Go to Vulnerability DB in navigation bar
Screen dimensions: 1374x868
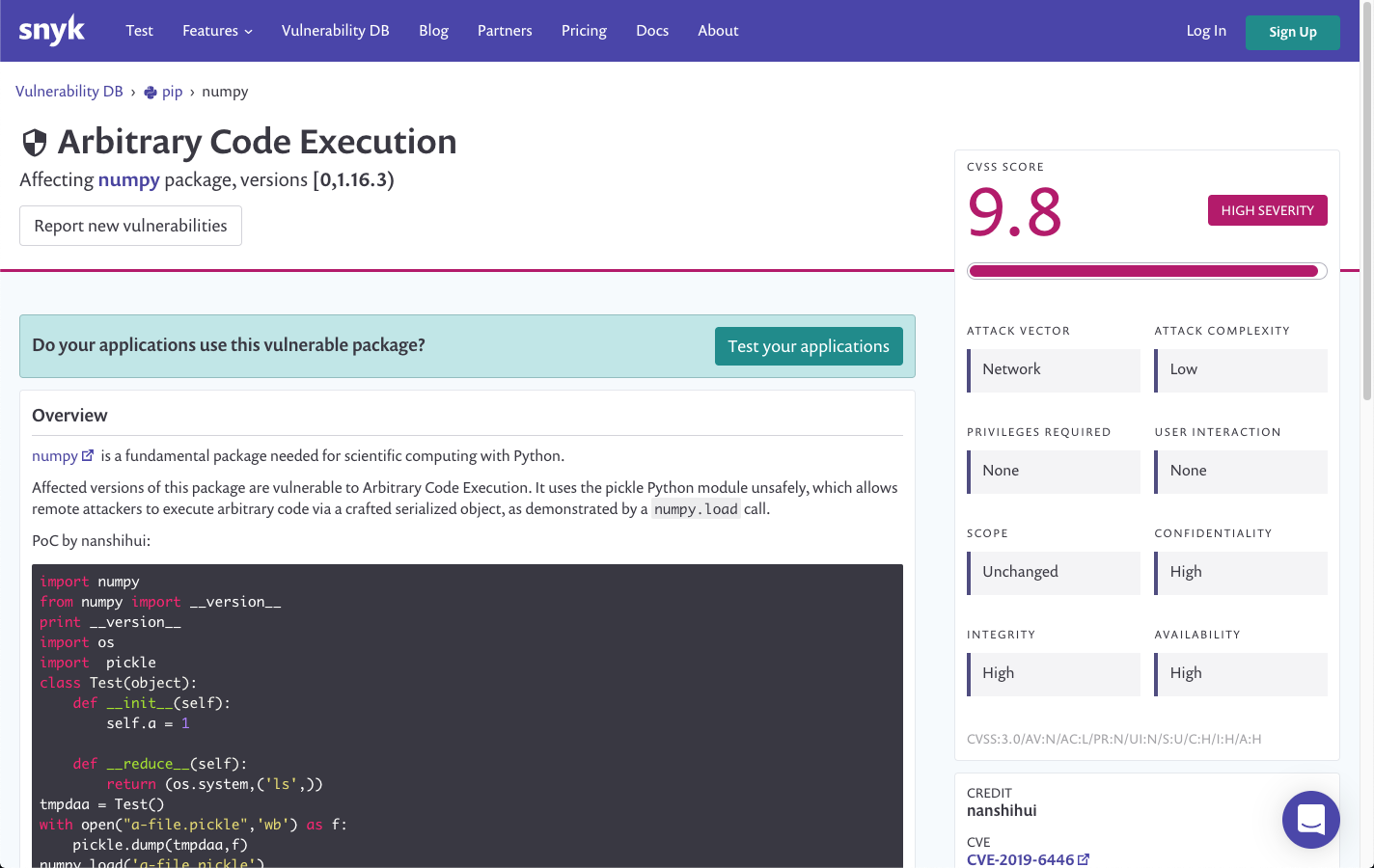[336, 31]
